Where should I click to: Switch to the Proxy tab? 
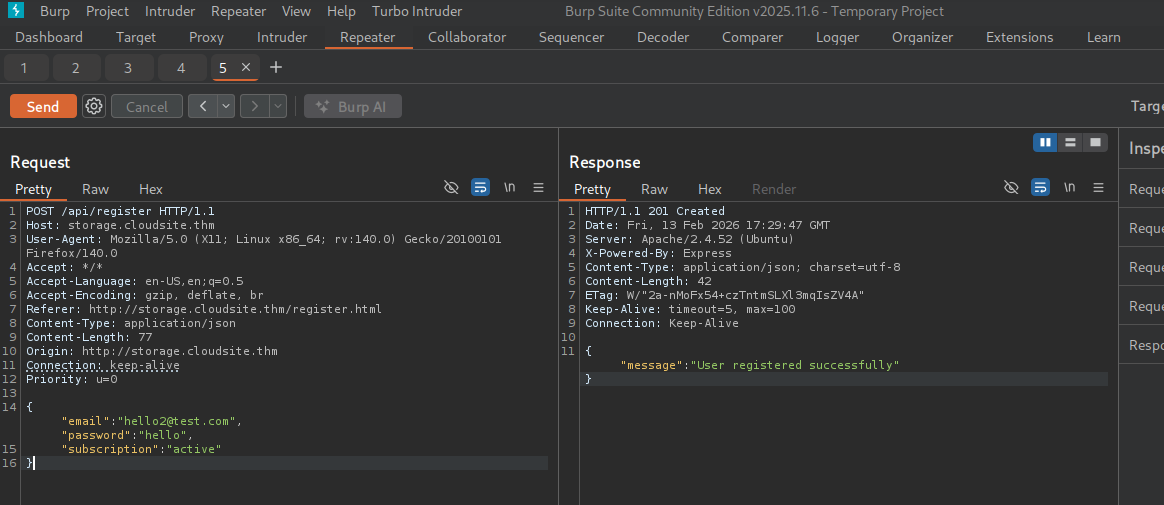(206, 37)
